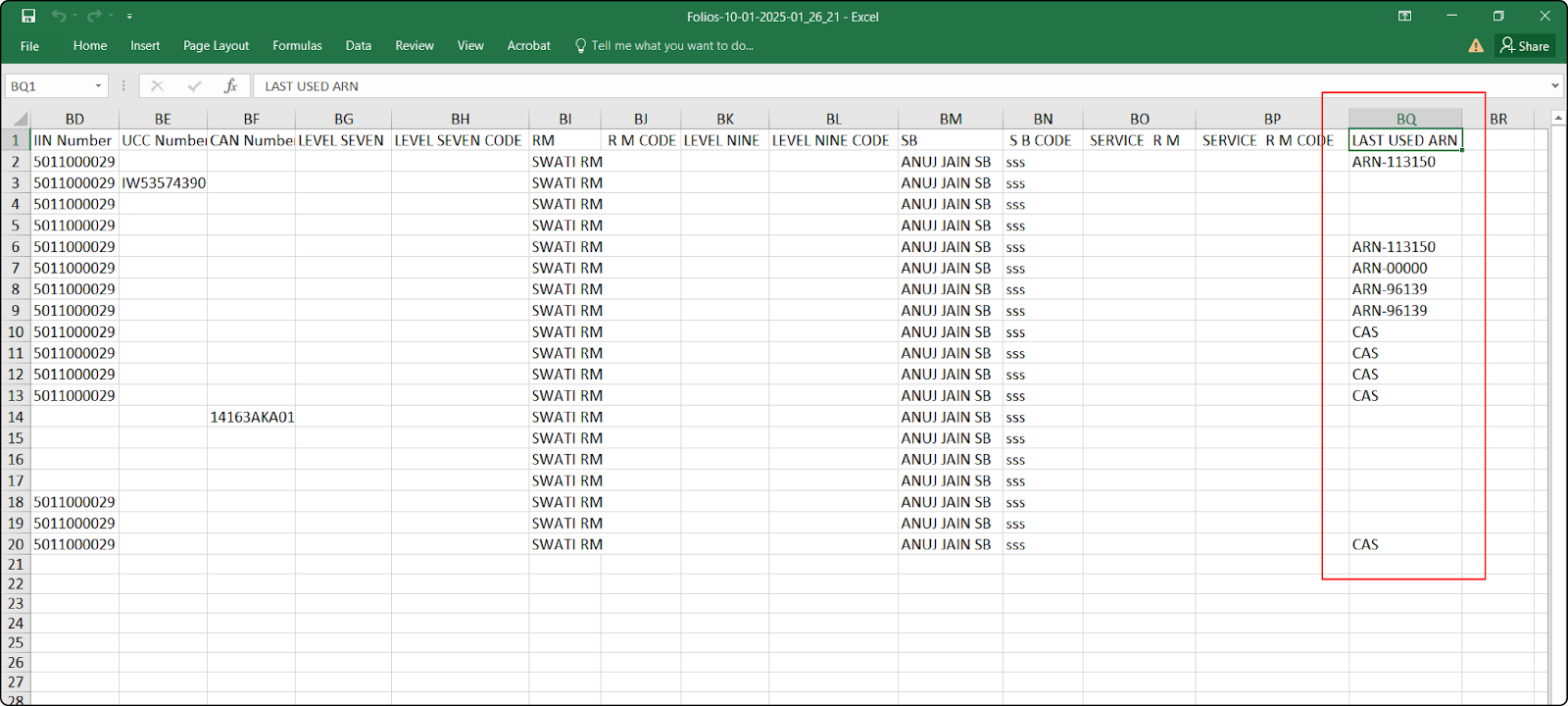Click the Redo arrow icon
Viewport: 1568px width, 706px height.
click(x=94, y=16)
